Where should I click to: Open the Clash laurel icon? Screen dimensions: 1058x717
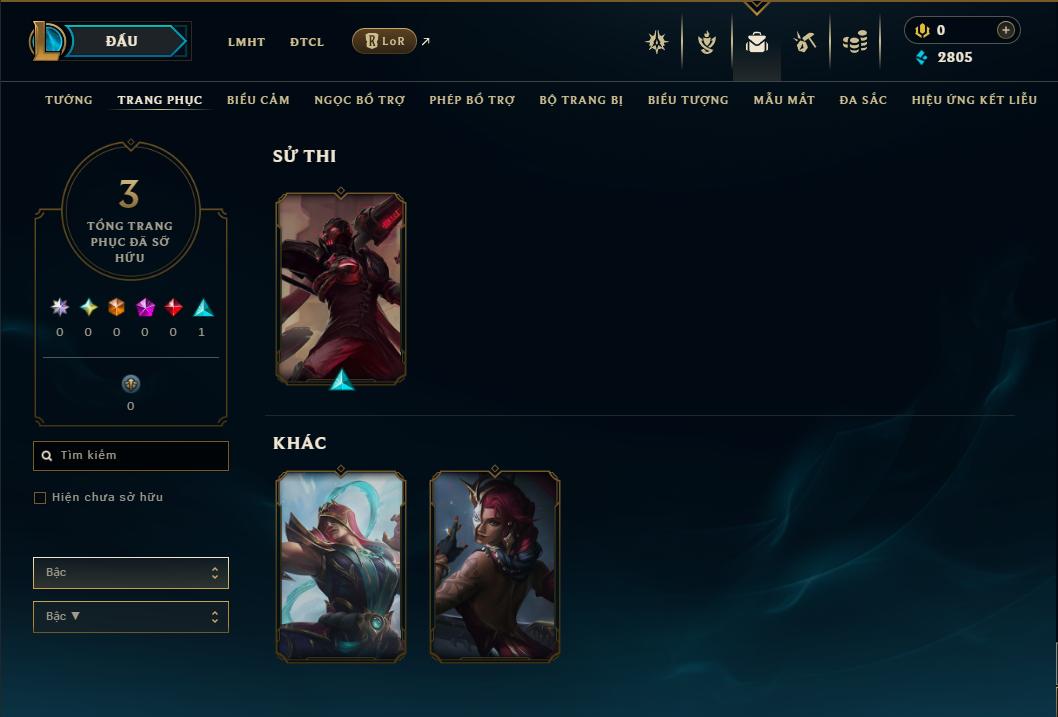tap(706, 42)
